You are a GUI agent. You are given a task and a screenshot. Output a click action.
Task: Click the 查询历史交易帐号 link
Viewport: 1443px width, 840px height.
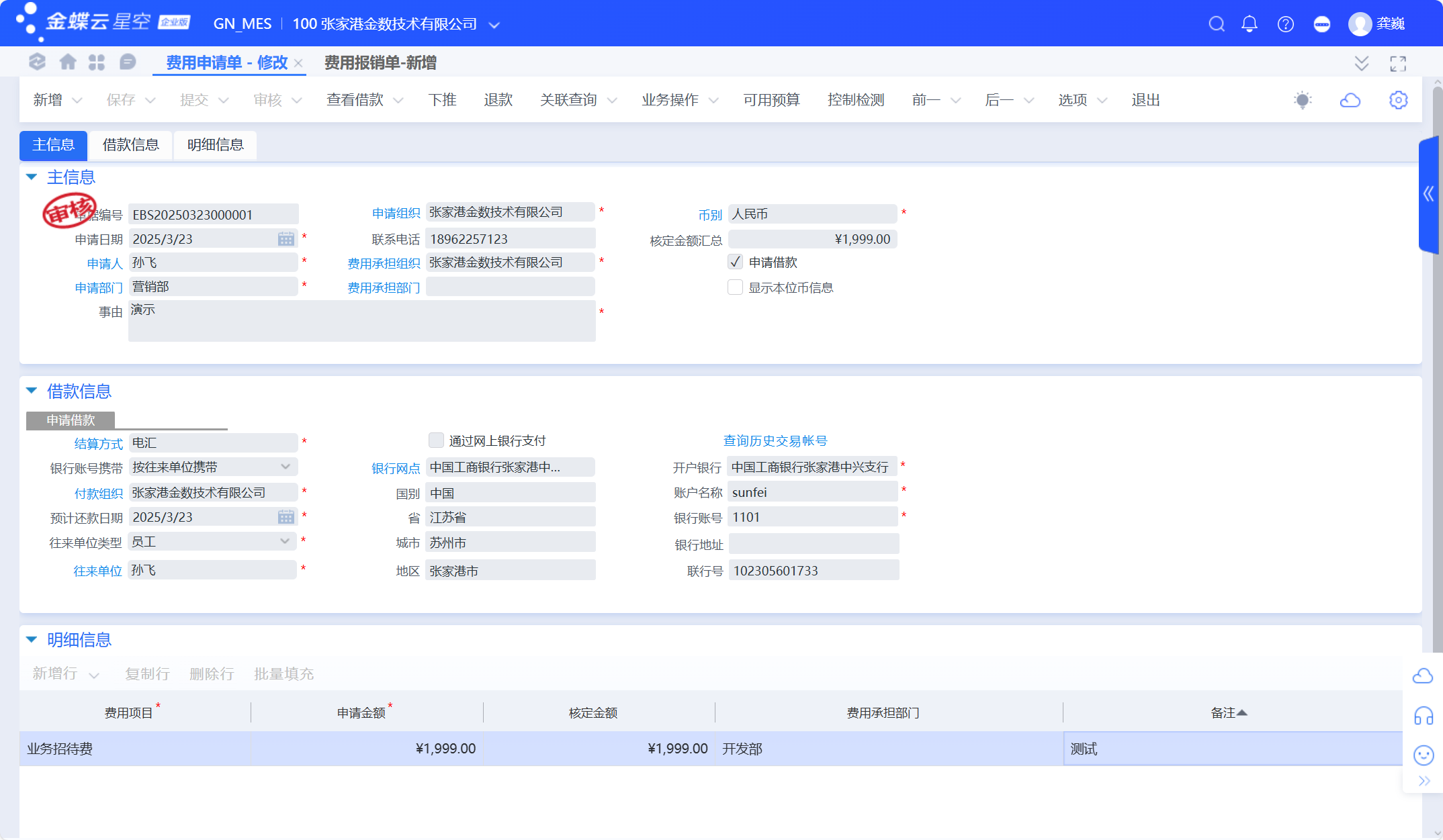775,440
